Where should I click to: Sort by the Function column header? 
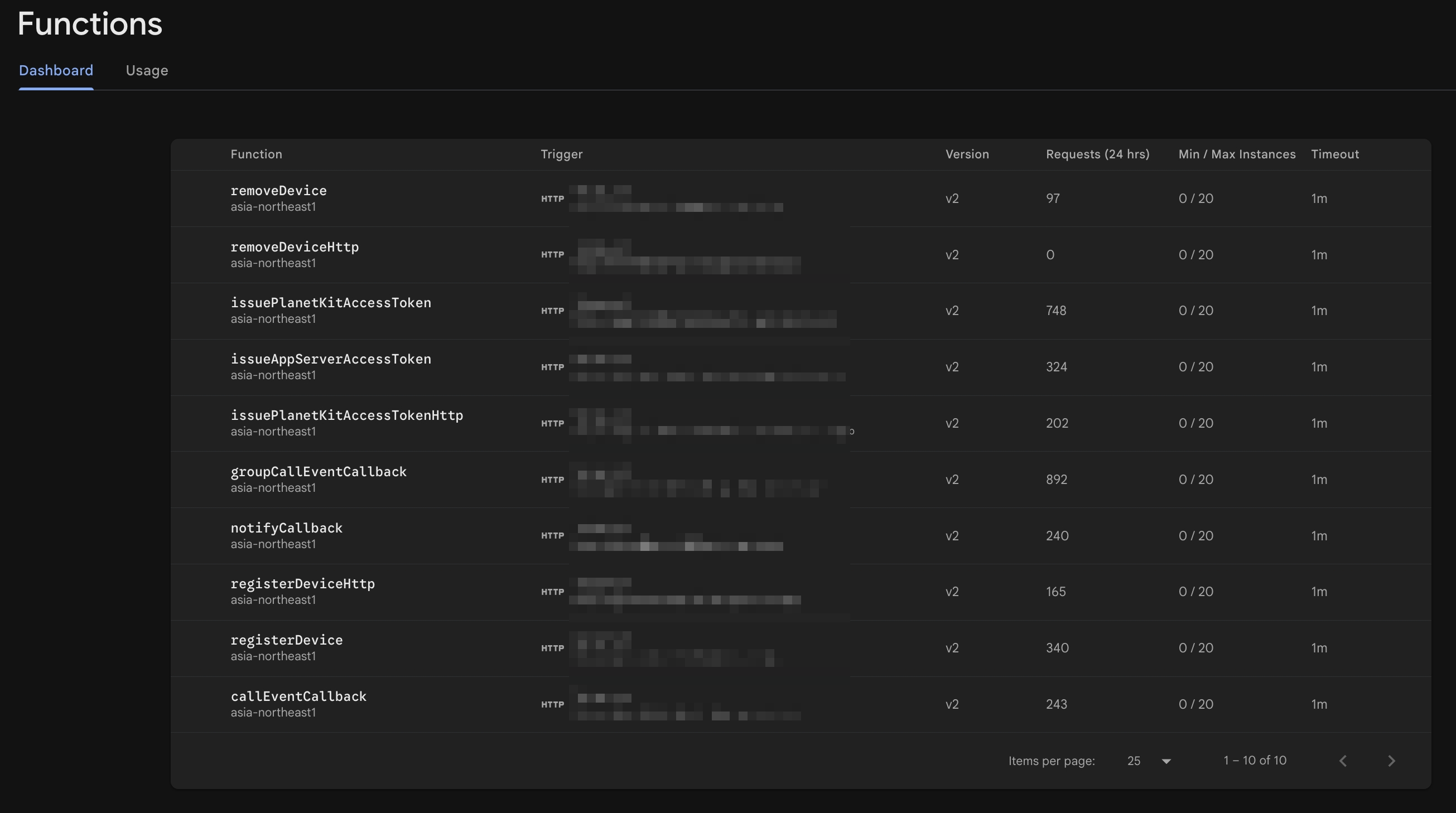click(256, 154)
